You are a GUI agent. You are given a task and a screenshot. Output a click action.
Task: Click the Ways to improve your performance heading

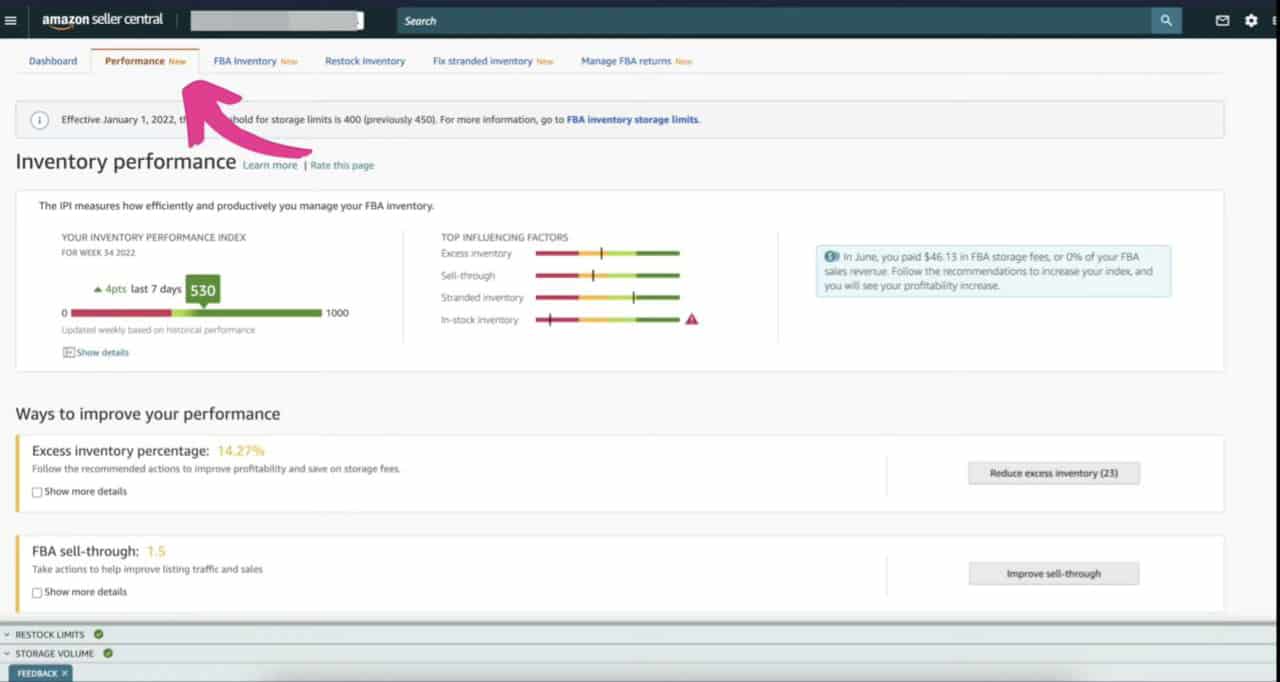click(x=148, y=414)
